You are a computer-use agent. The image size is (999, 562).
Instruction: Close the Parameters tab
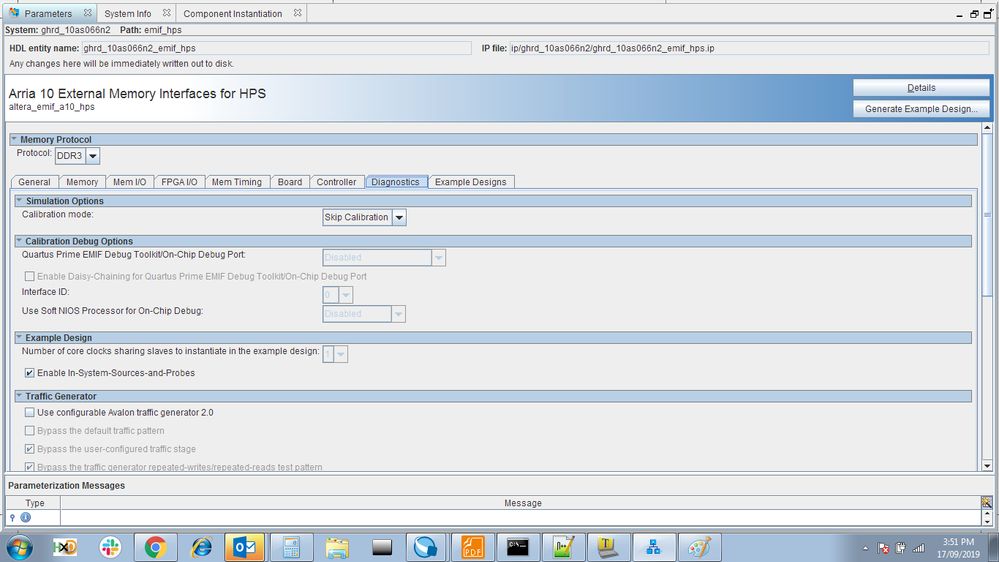pyautogui.click(x=88, y=13)
